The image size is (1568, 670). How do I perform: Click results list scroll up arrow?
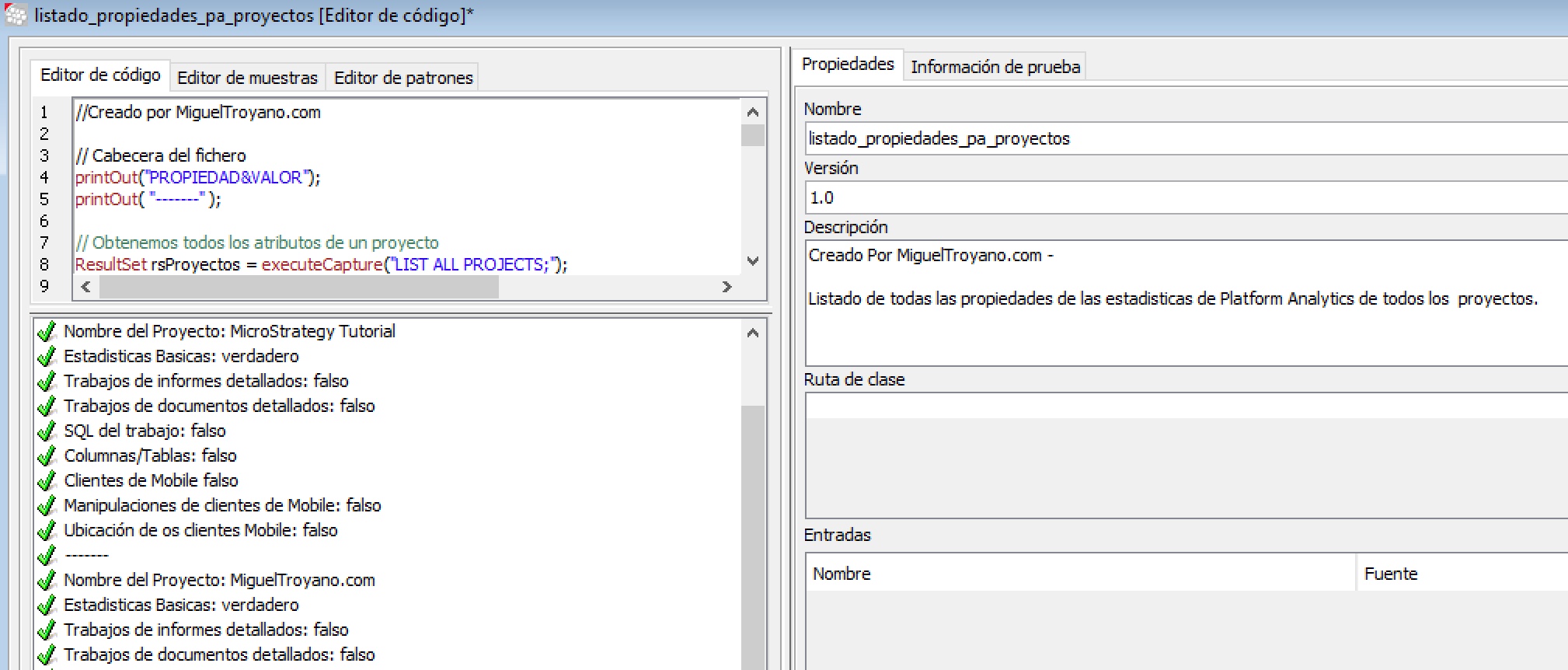coord(752,333)
